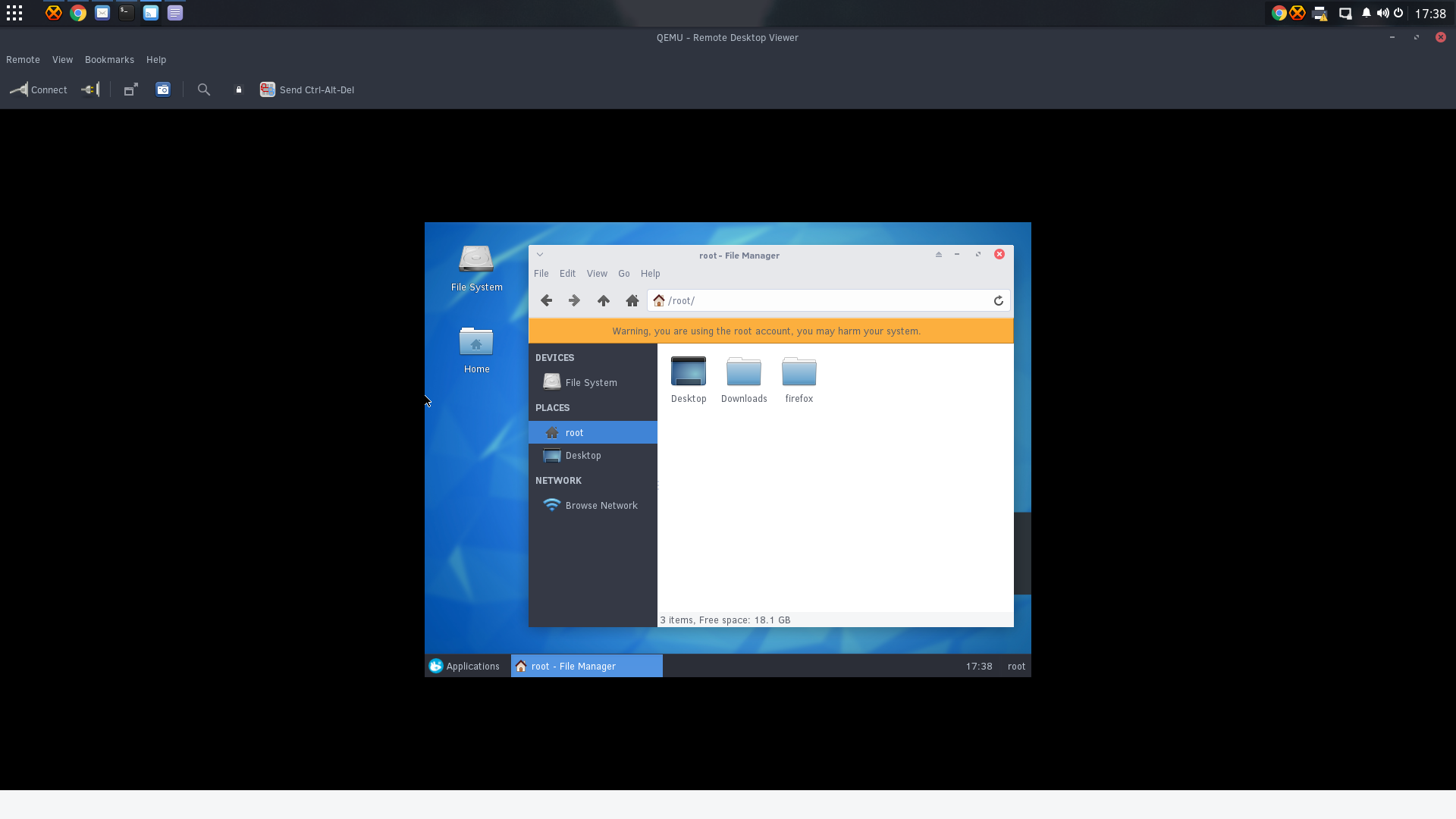The width and height of the screenshot is (1456, 819).
Task: Open Help menu in File Manager
Action: (651, 274)
